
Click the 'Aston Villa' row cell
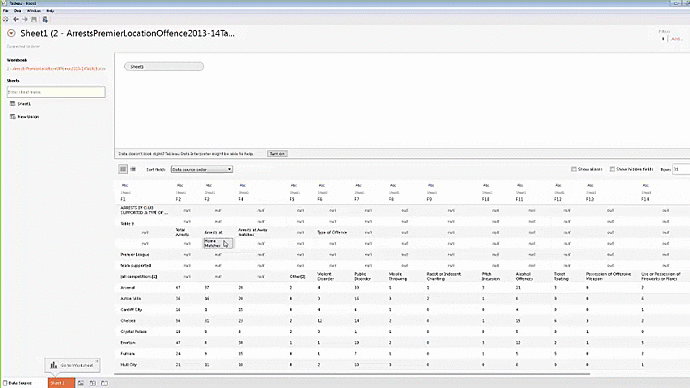click(x=131, y=298)
